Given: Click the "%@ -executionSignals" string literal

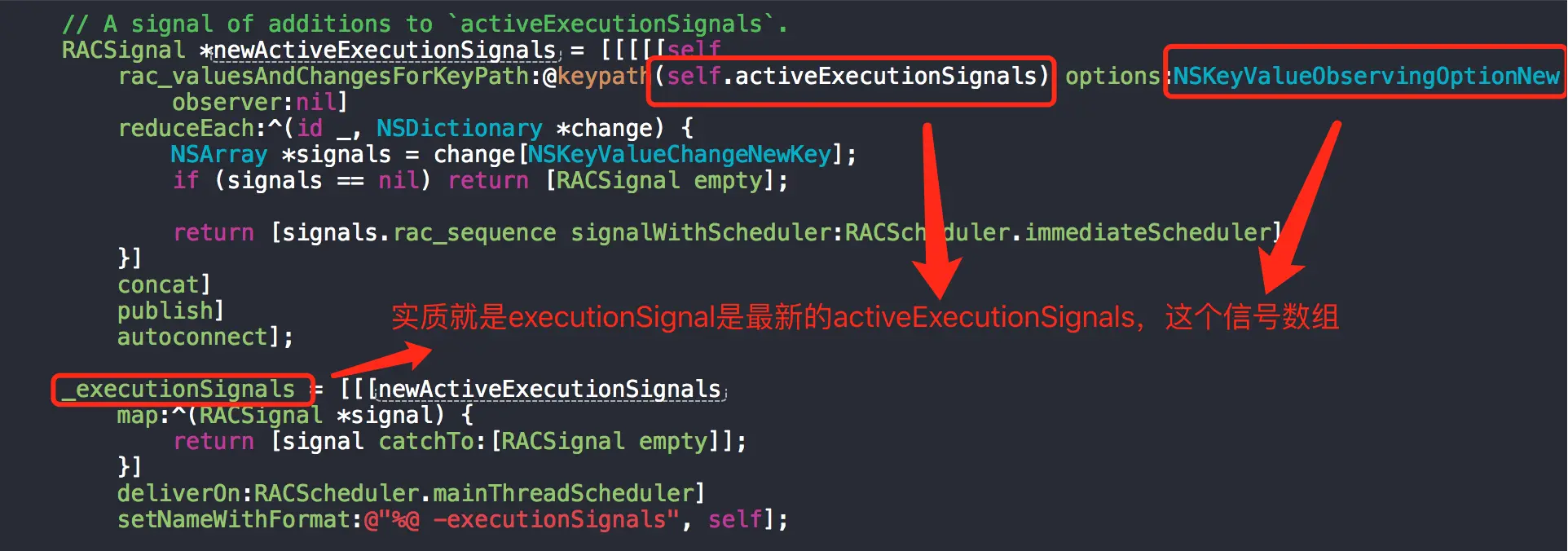Looking at the screenshot, I should coord(522,520).
